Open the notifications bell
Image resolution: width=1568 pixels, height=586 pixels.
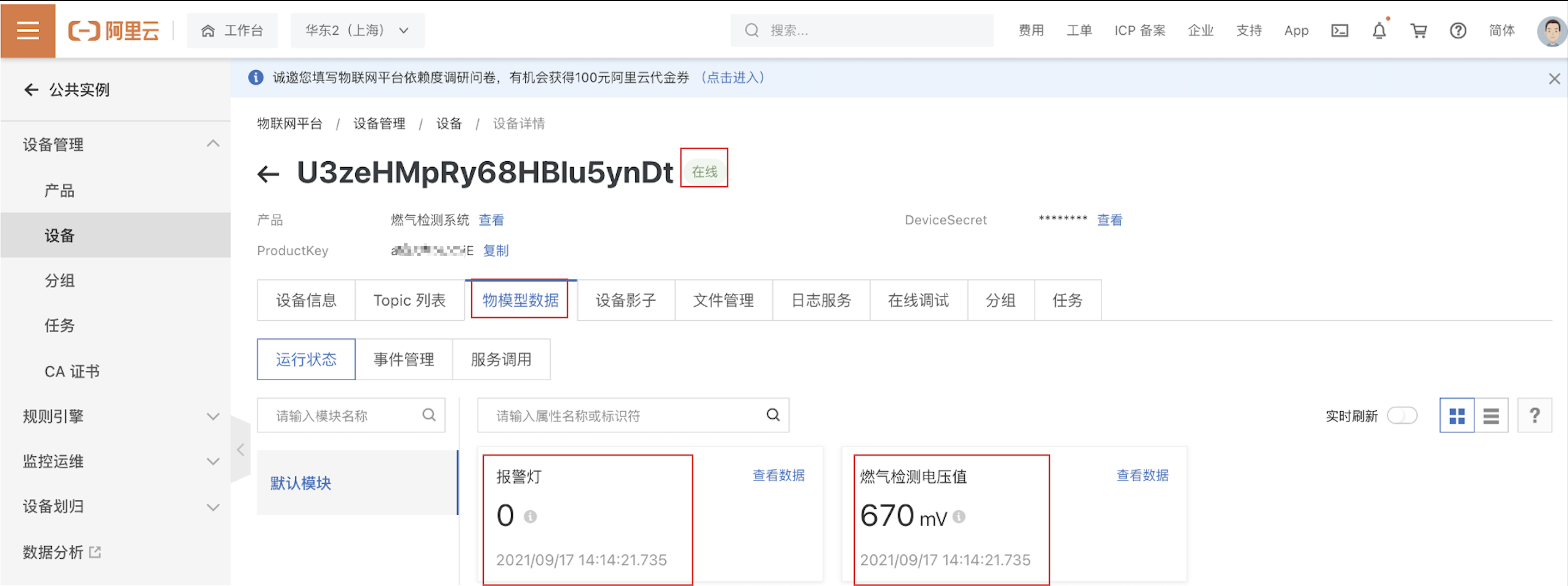tap(1379, 30)
